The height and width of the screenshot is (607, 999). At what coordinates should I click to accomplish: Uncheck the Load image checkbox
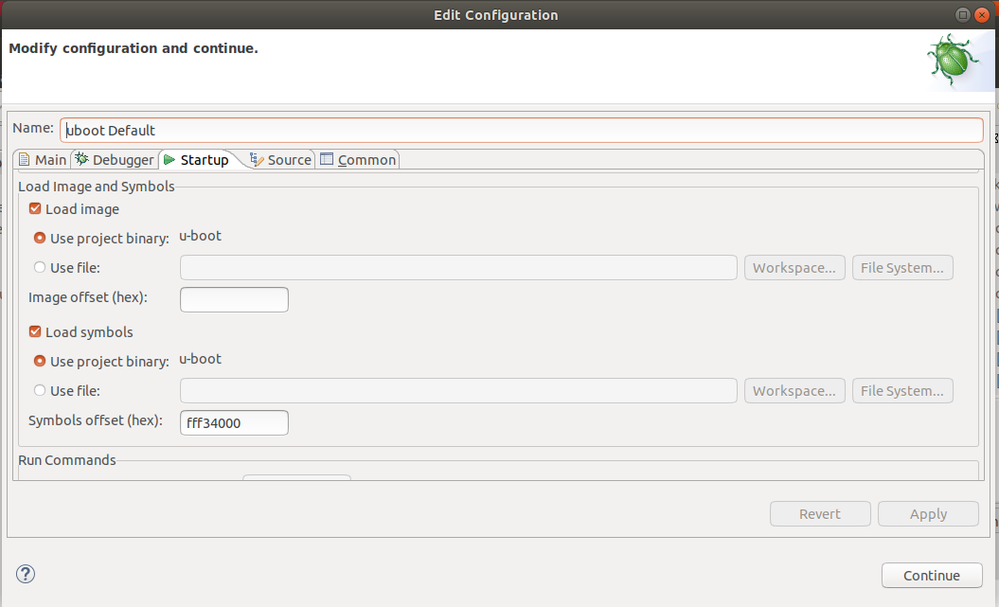click(x=36, y=209)
